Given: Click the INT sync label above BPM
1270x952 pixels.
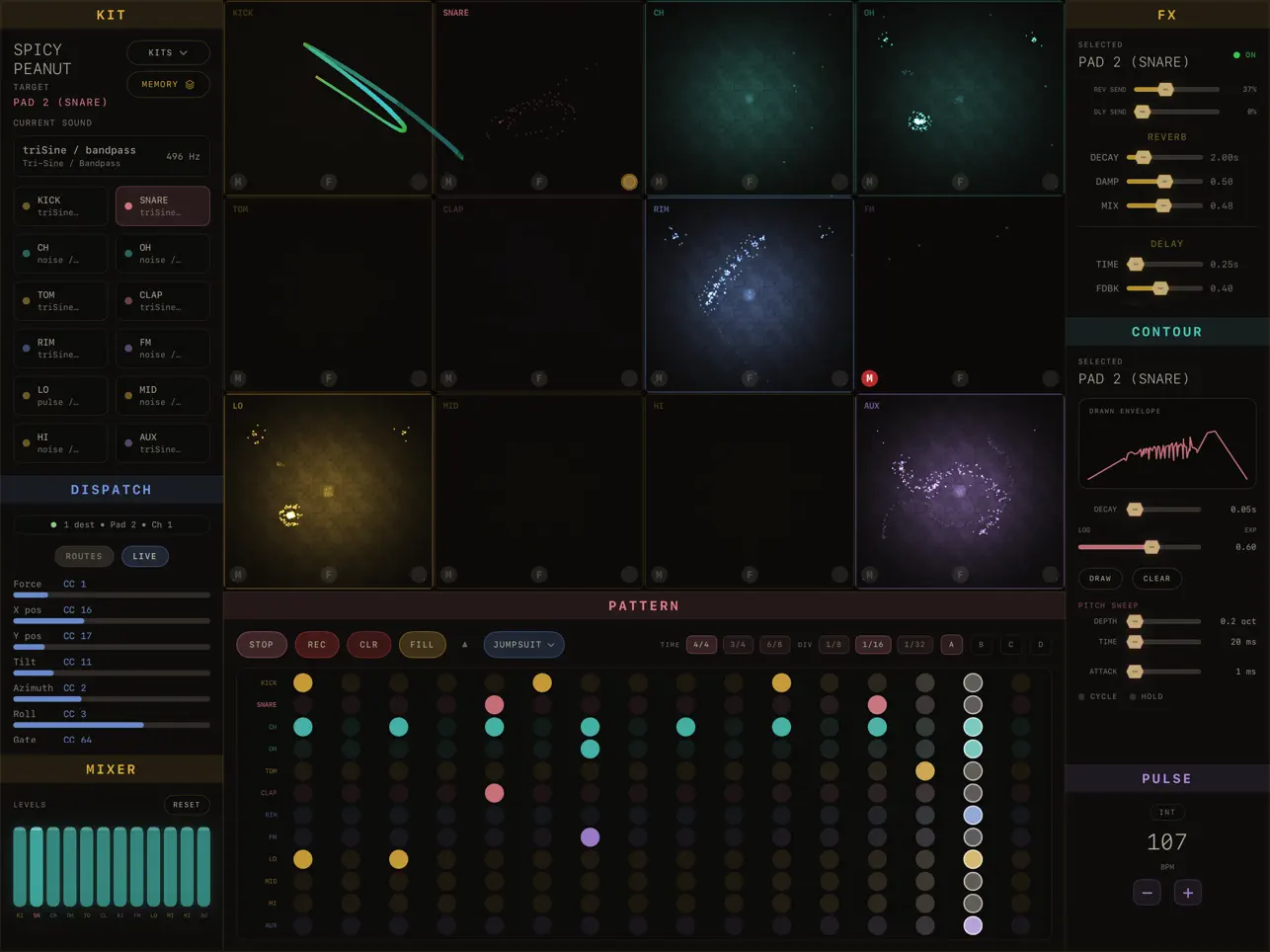Looking at the screenshot, I should 1167,813.
